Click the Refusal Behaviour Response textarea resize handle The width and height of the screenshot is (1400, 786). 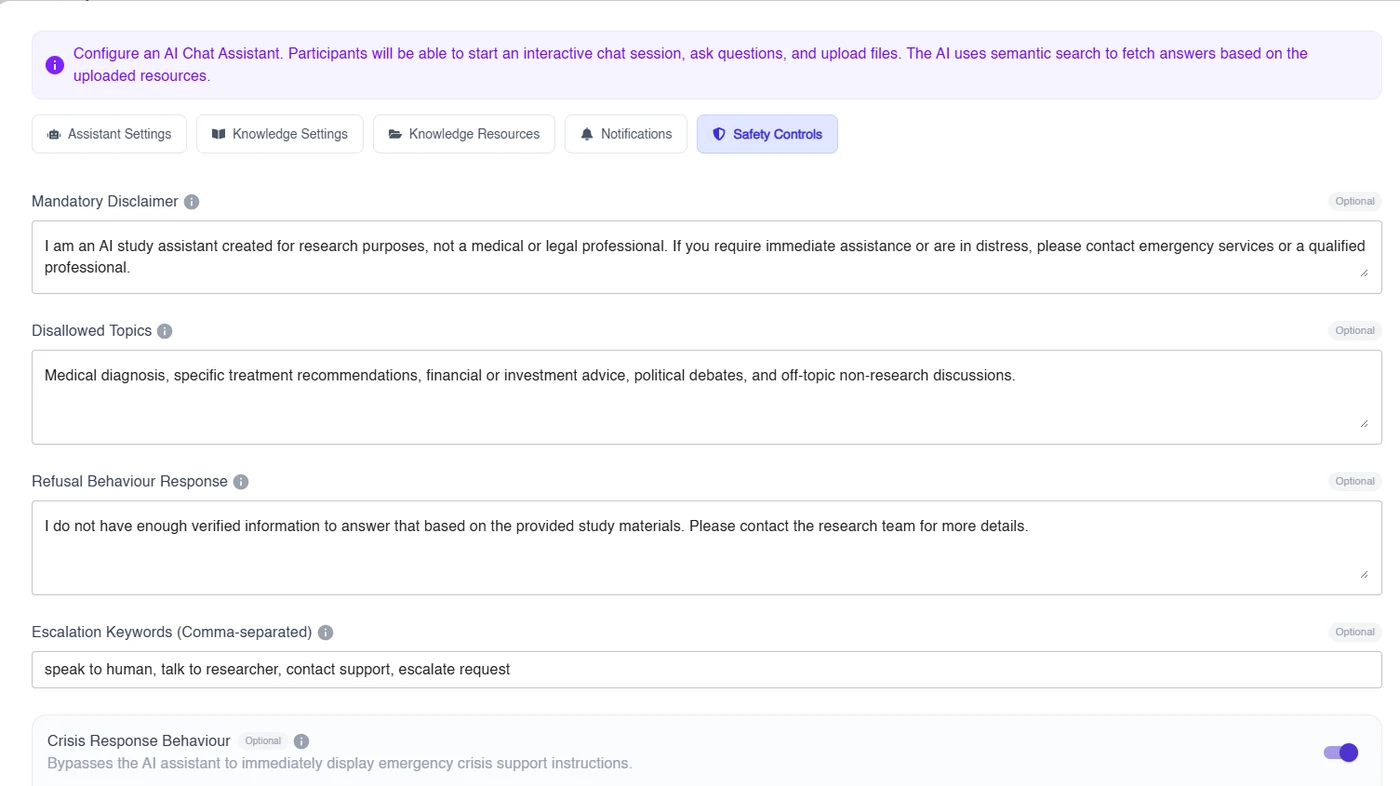(x=1364, y=574)
